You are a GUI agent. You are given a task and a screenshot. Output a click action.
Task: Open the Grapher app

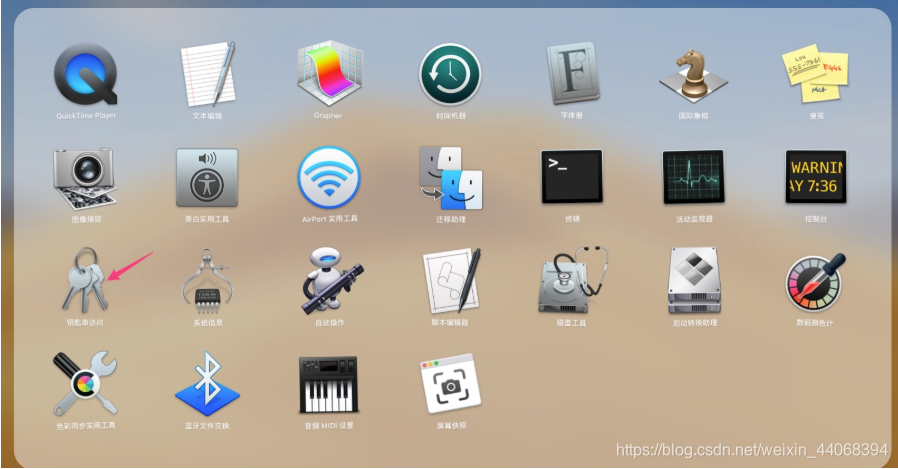click(x=329, y=73)
